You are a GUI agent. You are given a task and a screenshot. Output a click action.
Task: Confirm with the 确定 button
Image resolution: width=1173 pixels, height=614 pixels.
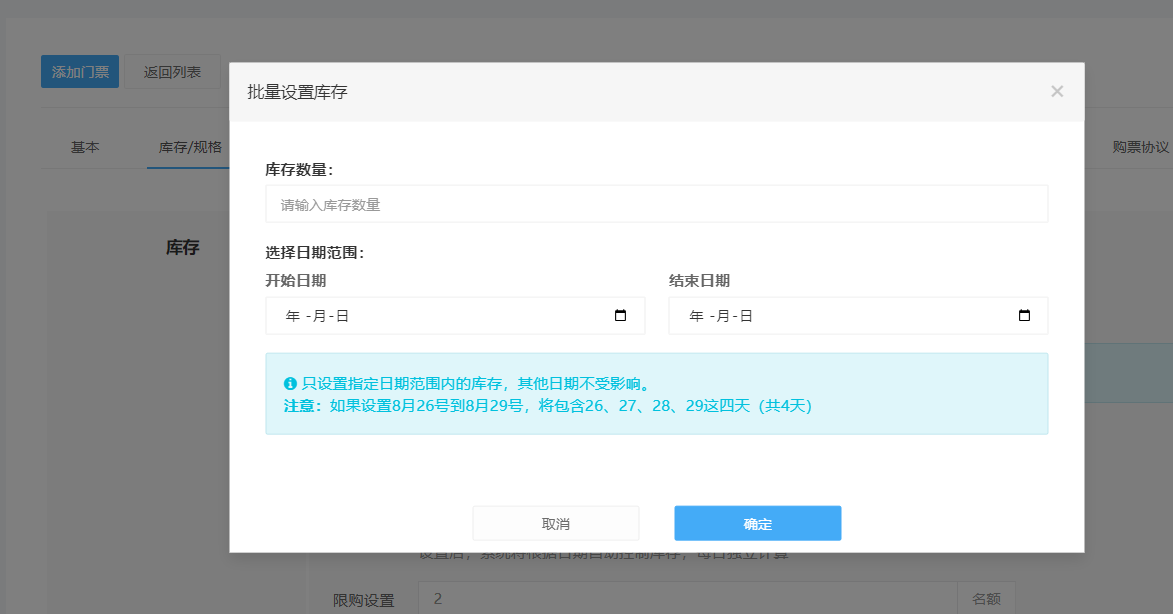coord(757,524)
